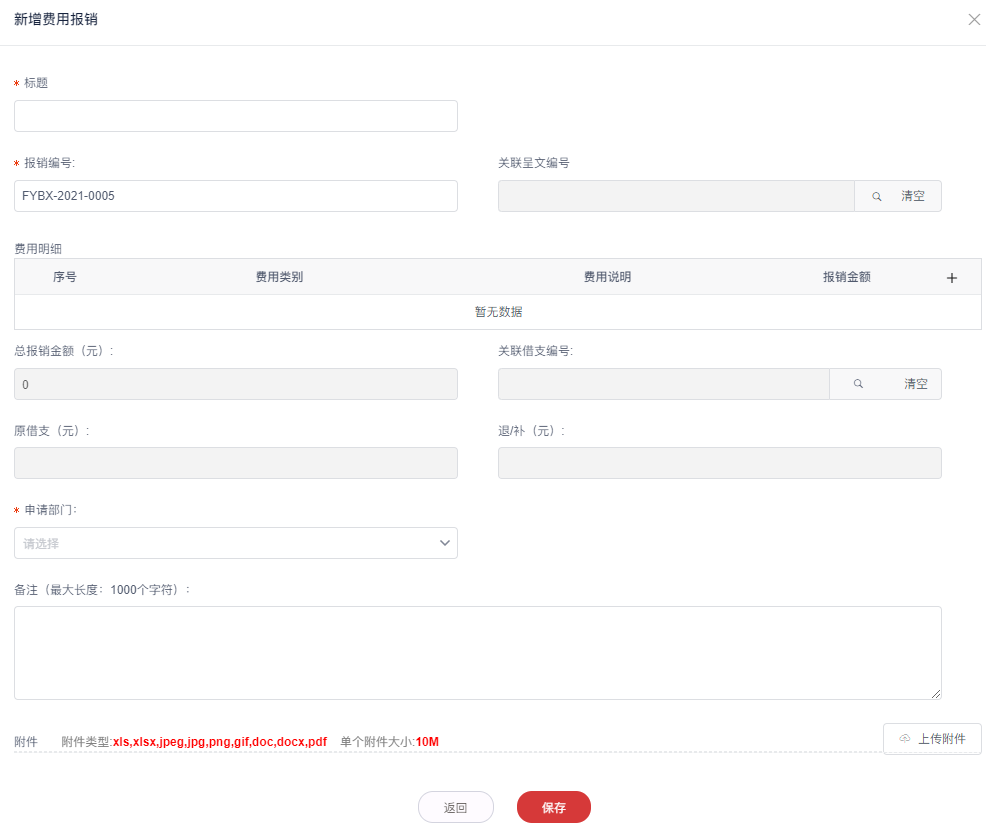The width and height of the screenshot is (986, 840).
Task: Add expense detail row with plus icon
Action: [951, 277]
